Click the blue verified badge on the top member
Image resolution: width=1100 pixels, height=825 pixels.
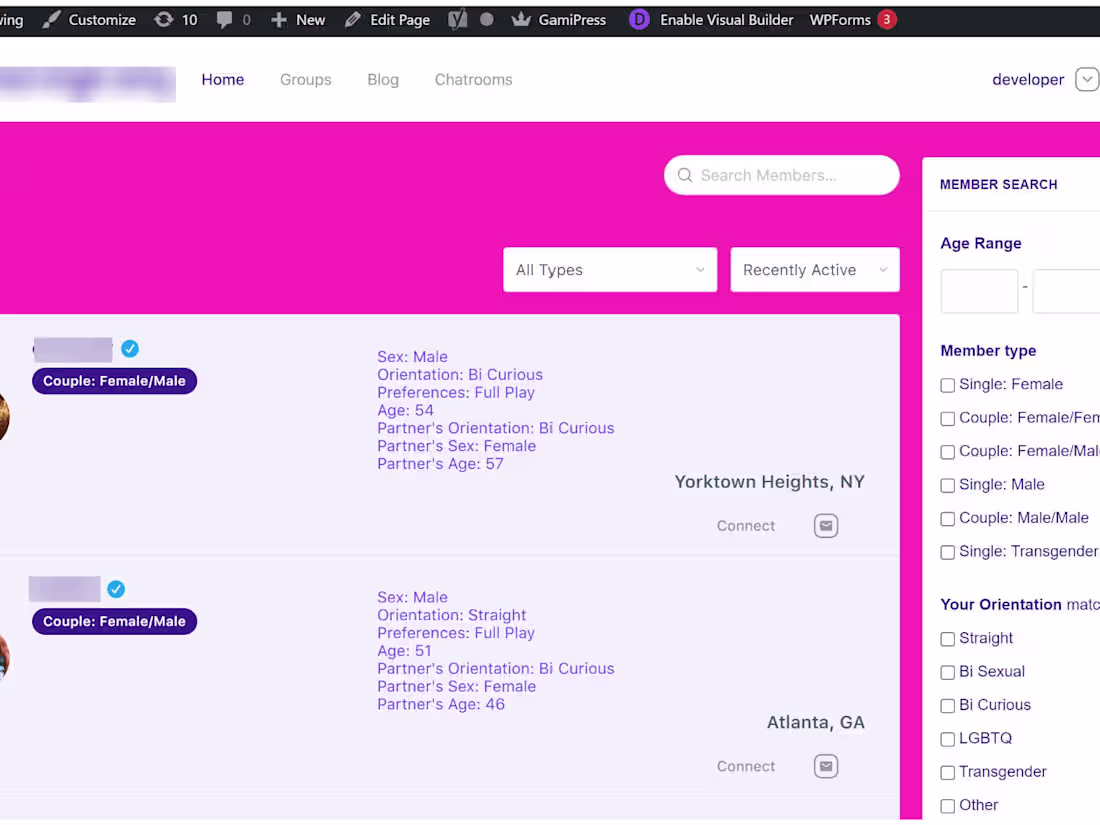(x=130, y=348)
